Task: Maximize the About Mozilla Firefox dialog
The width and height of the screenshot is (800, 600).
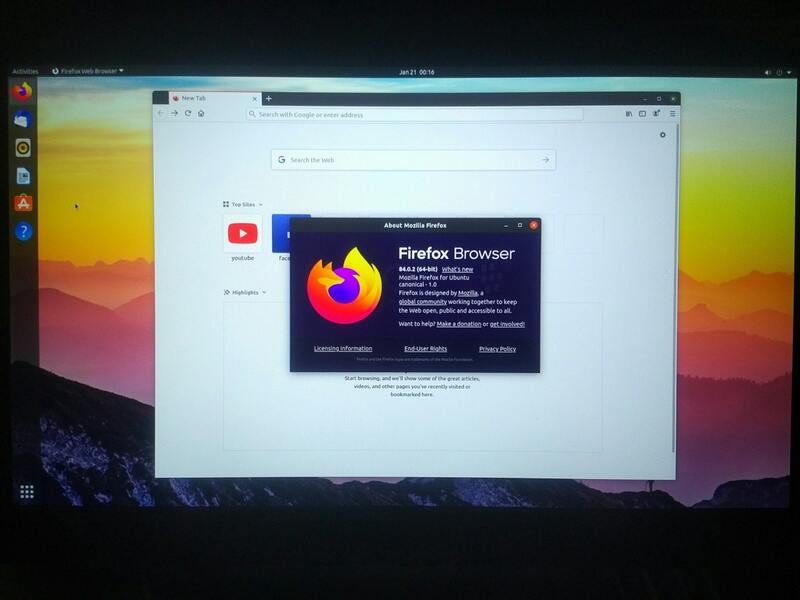Action: click(x=520, y=225)
